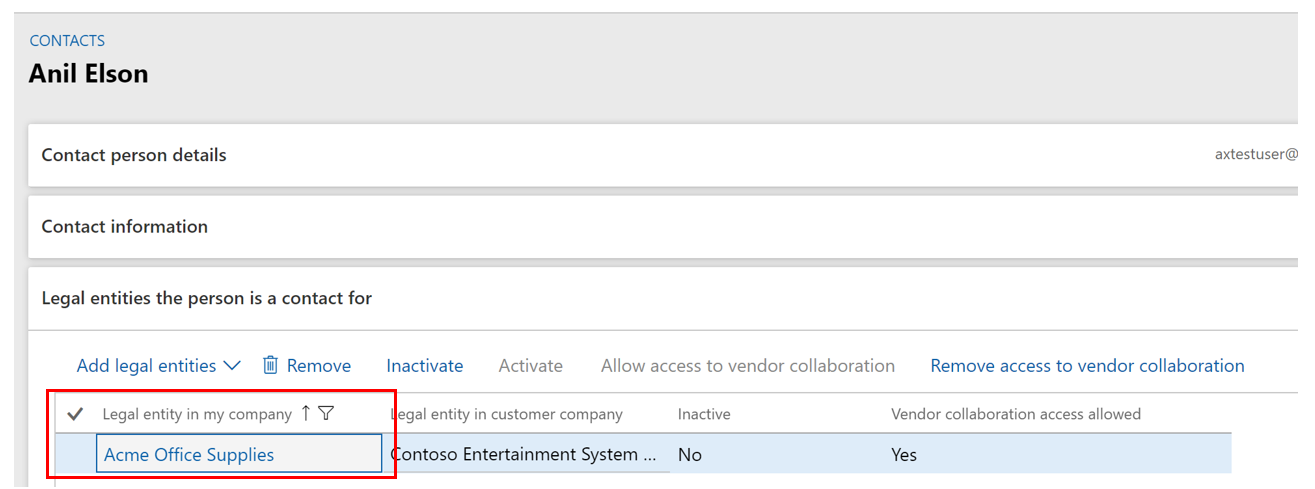Click Remove access to vendor collaboration
Image resolution: width=1315 pixels, height=489 pixels.
1087,366
